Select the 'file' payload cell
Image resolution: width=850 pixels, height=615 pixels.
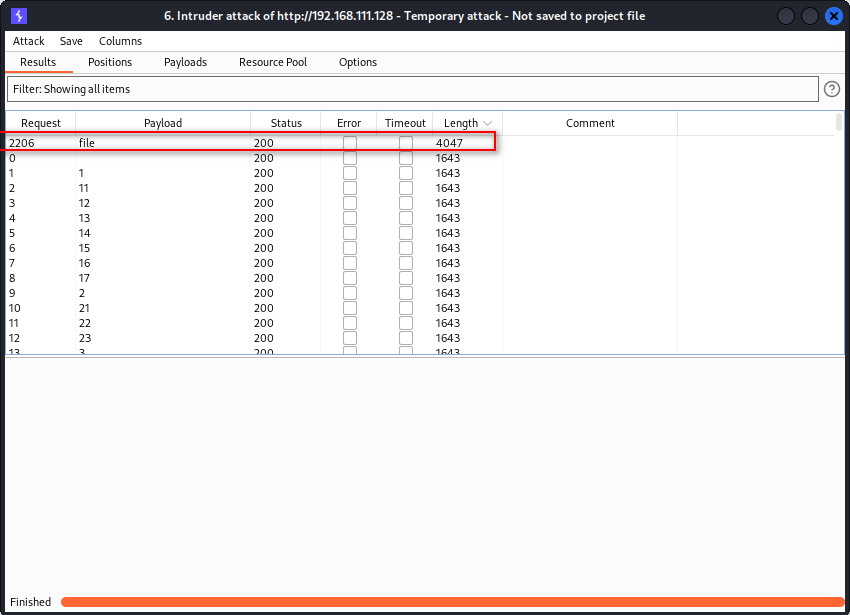[x=87, y=143]
